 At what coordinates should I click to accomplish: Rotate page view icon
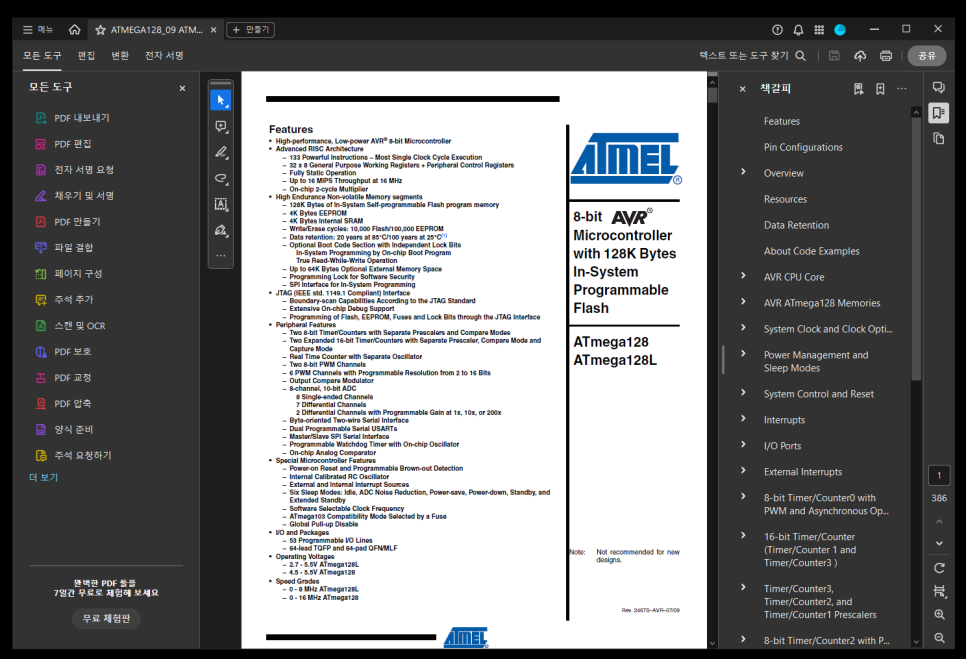click(x=939, y=568)
